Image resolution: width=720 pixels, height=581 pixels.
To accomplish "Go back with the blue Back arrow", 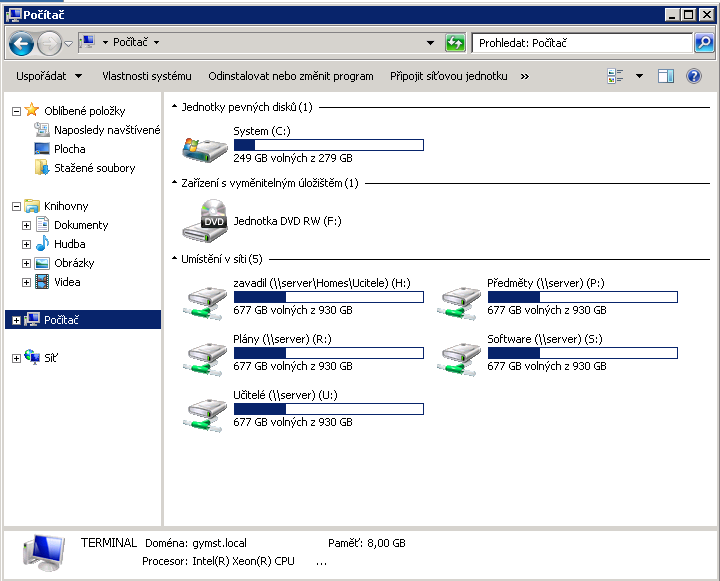I will click(21, 44).
